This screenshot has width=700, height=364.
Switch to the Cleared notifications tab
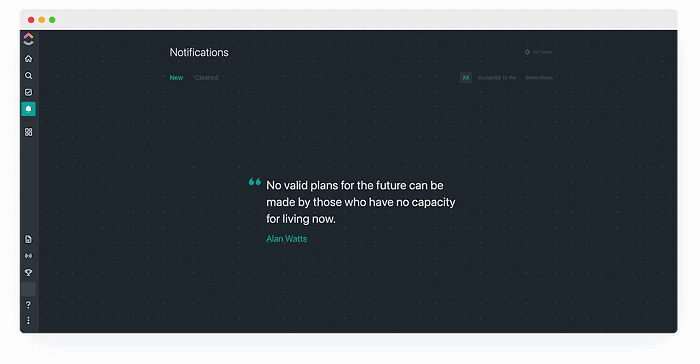point(206,78)
